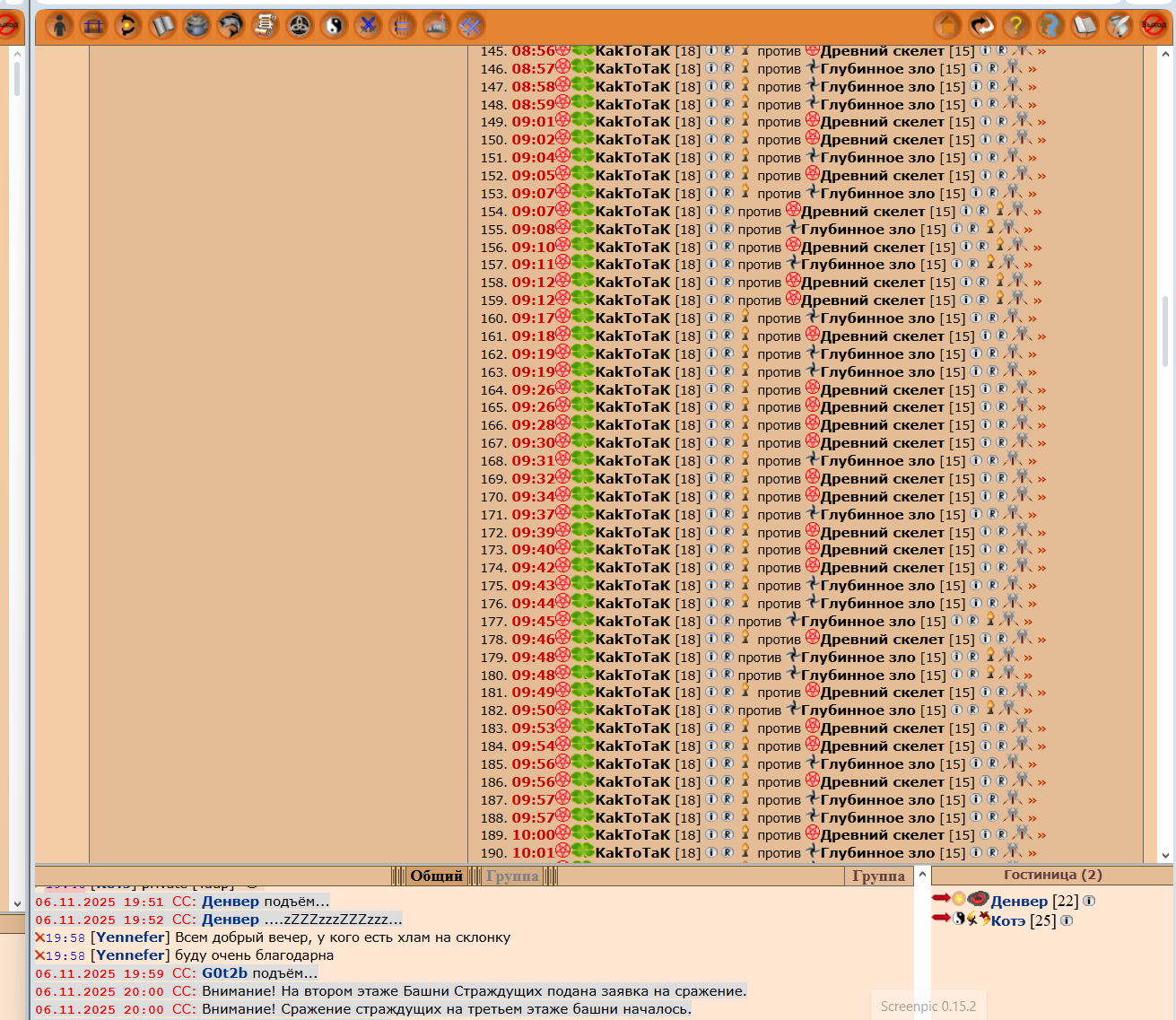This screenshot has width=1176, height=1020.
Task: Open the inventory chest toolbar icon
Action: tap(93, 25)
